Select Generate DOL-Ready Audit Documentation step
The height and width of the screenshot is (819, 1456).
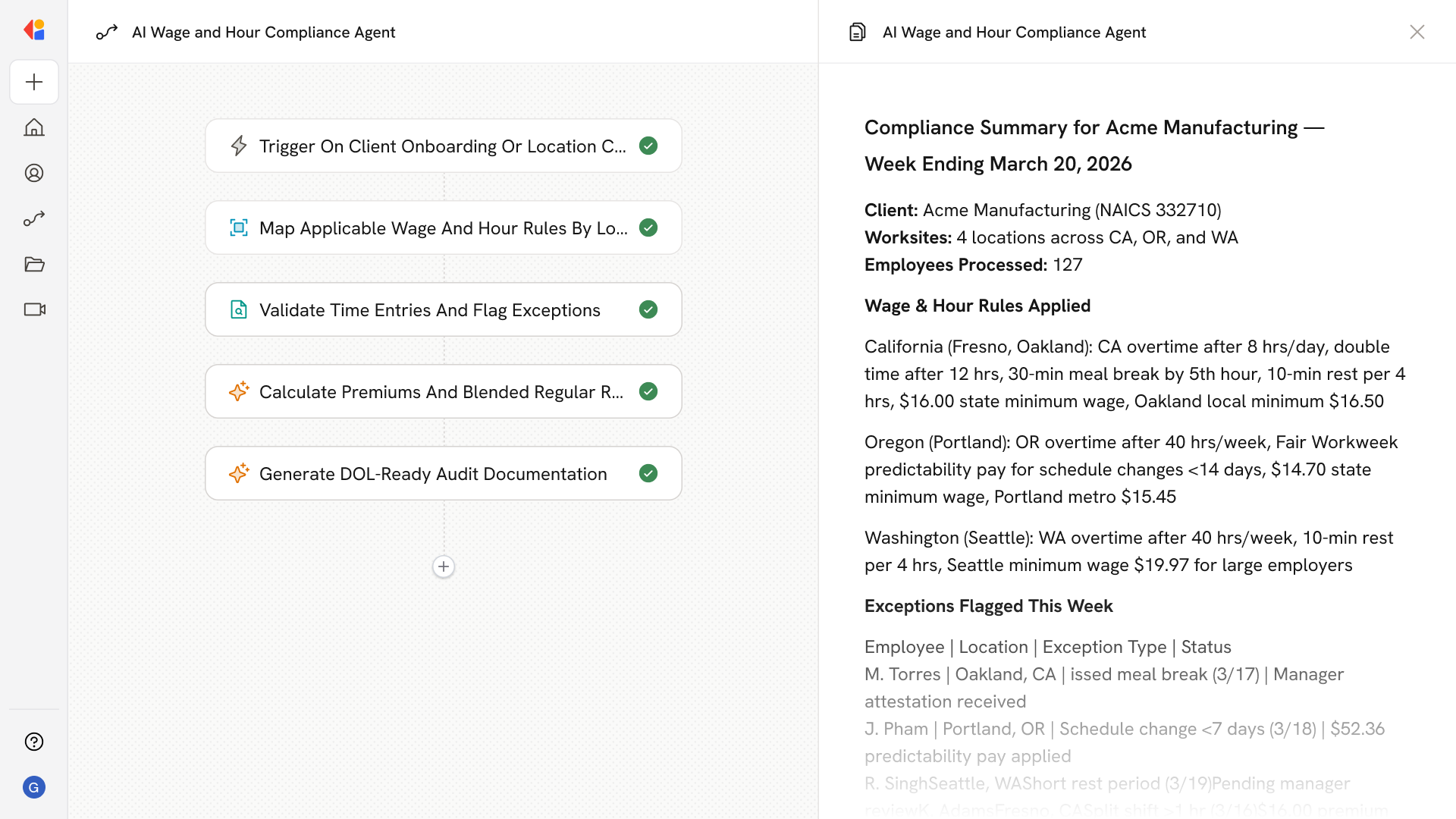(x=432, y=473)
